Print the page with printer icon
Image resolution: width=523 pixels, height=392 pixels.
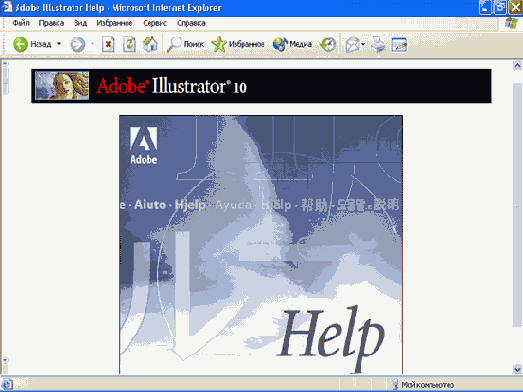pos(378,44)
